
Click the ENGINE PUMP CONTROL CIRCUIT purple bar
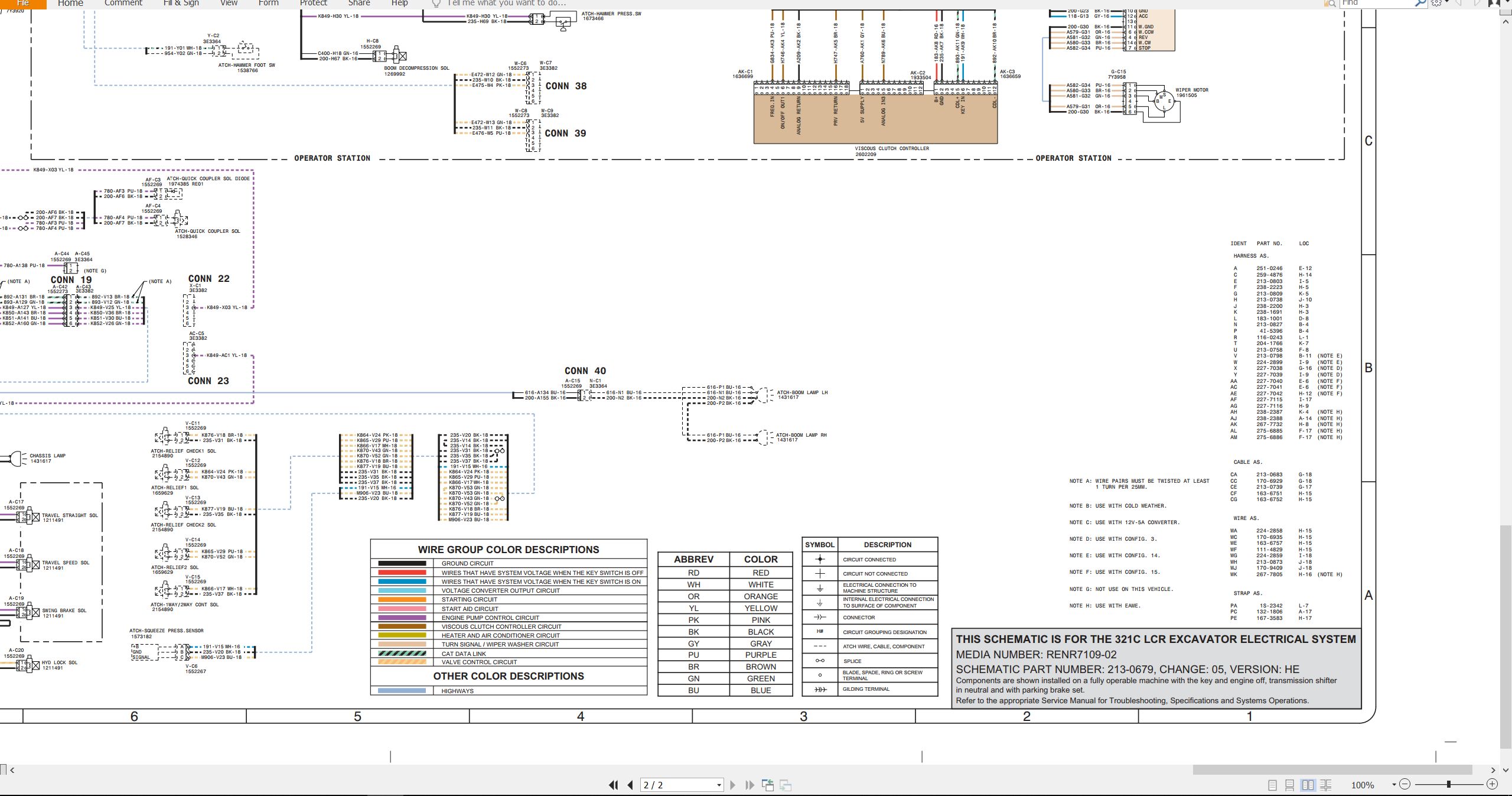402,618
